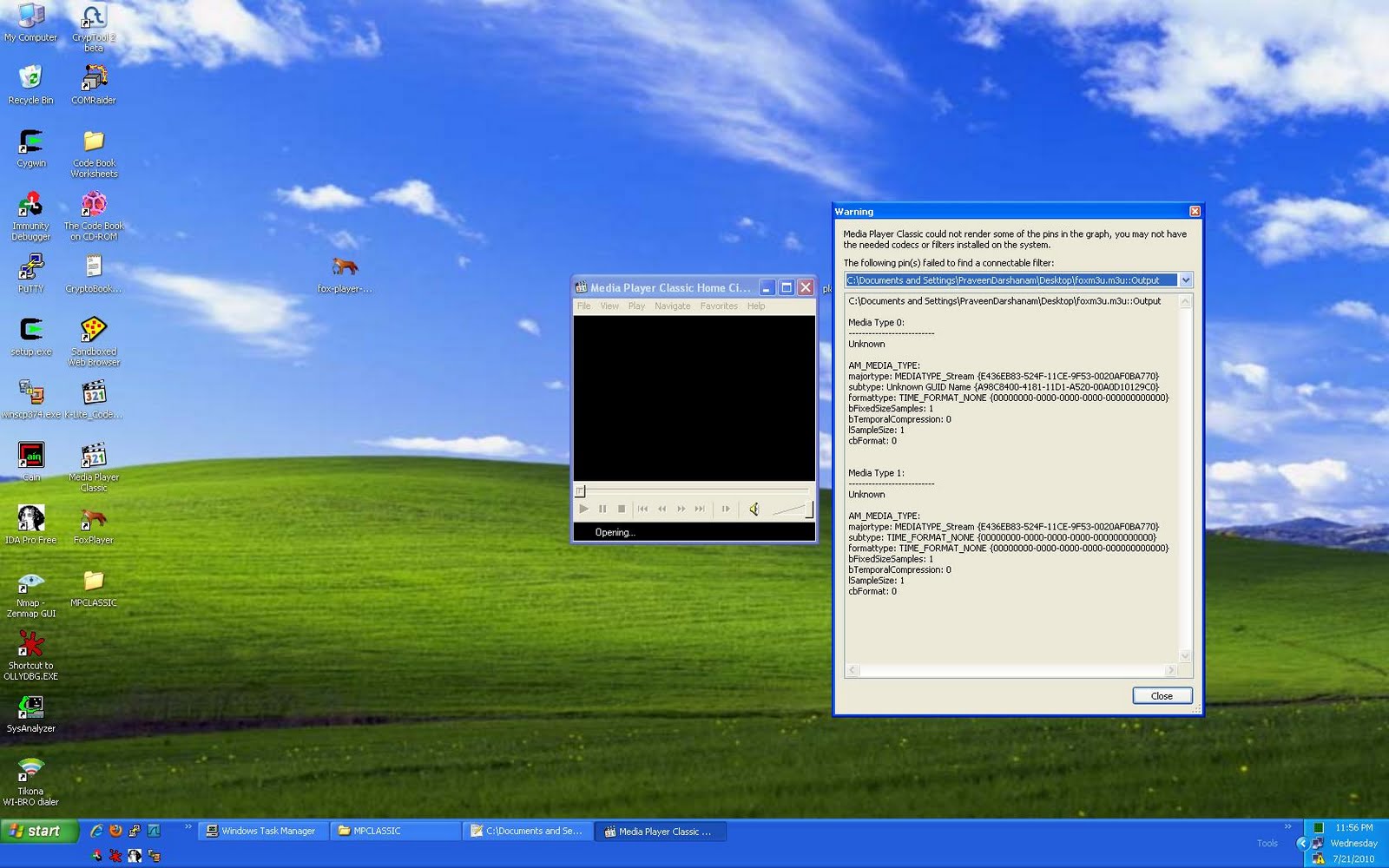Select the Cygwin desktop icon
Viewport: 1389px width, 868px height.
[x=30, y=148]
